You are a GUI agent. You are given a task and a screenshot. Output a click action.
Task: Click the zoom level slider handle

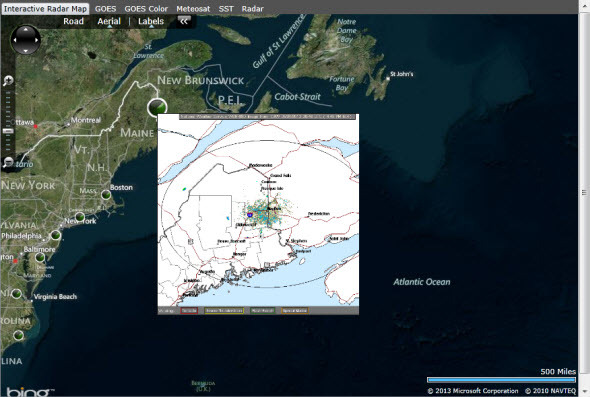(8, 131)
